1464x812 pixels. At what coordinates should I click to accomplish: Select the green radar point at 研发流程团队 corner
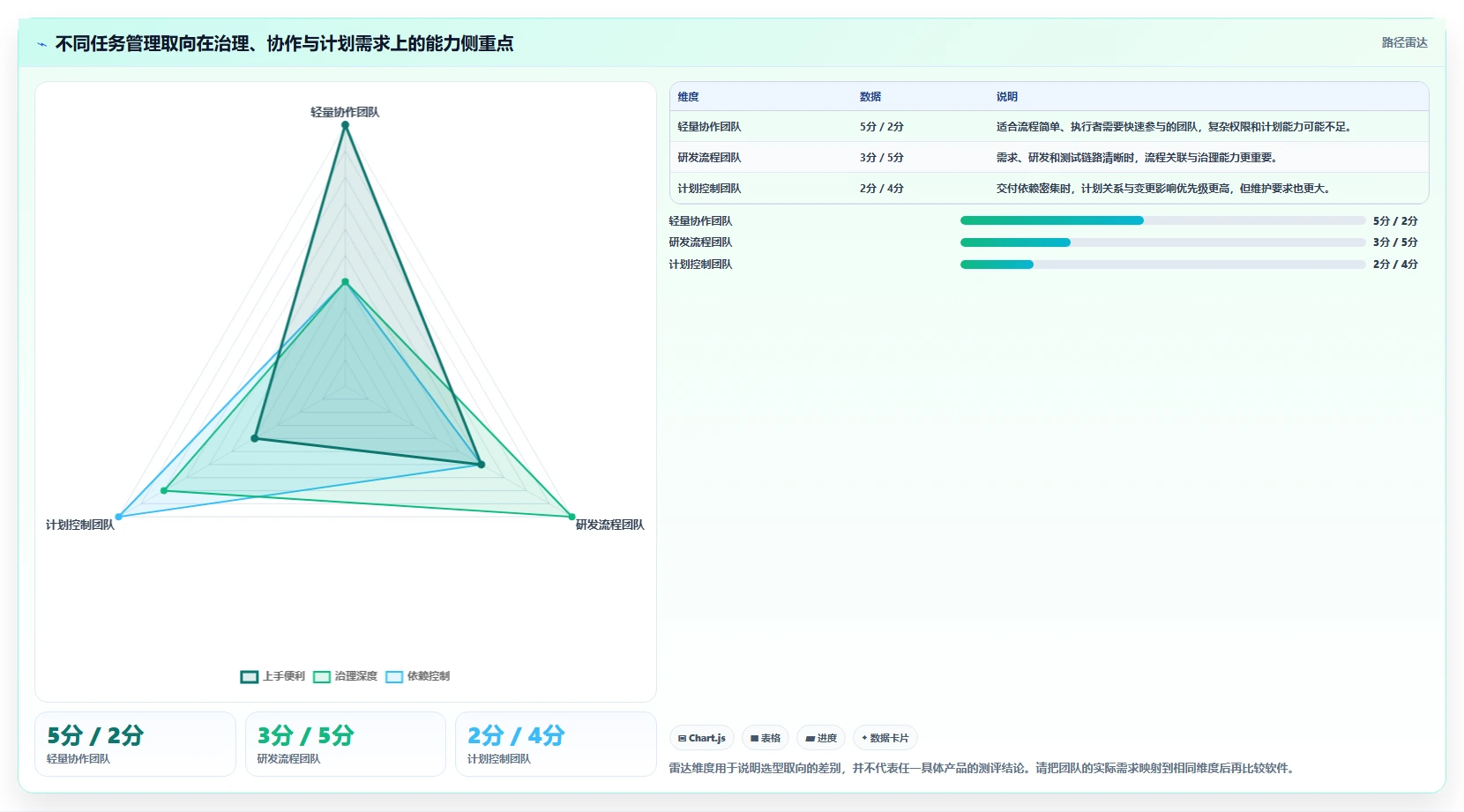coord(571,517)
